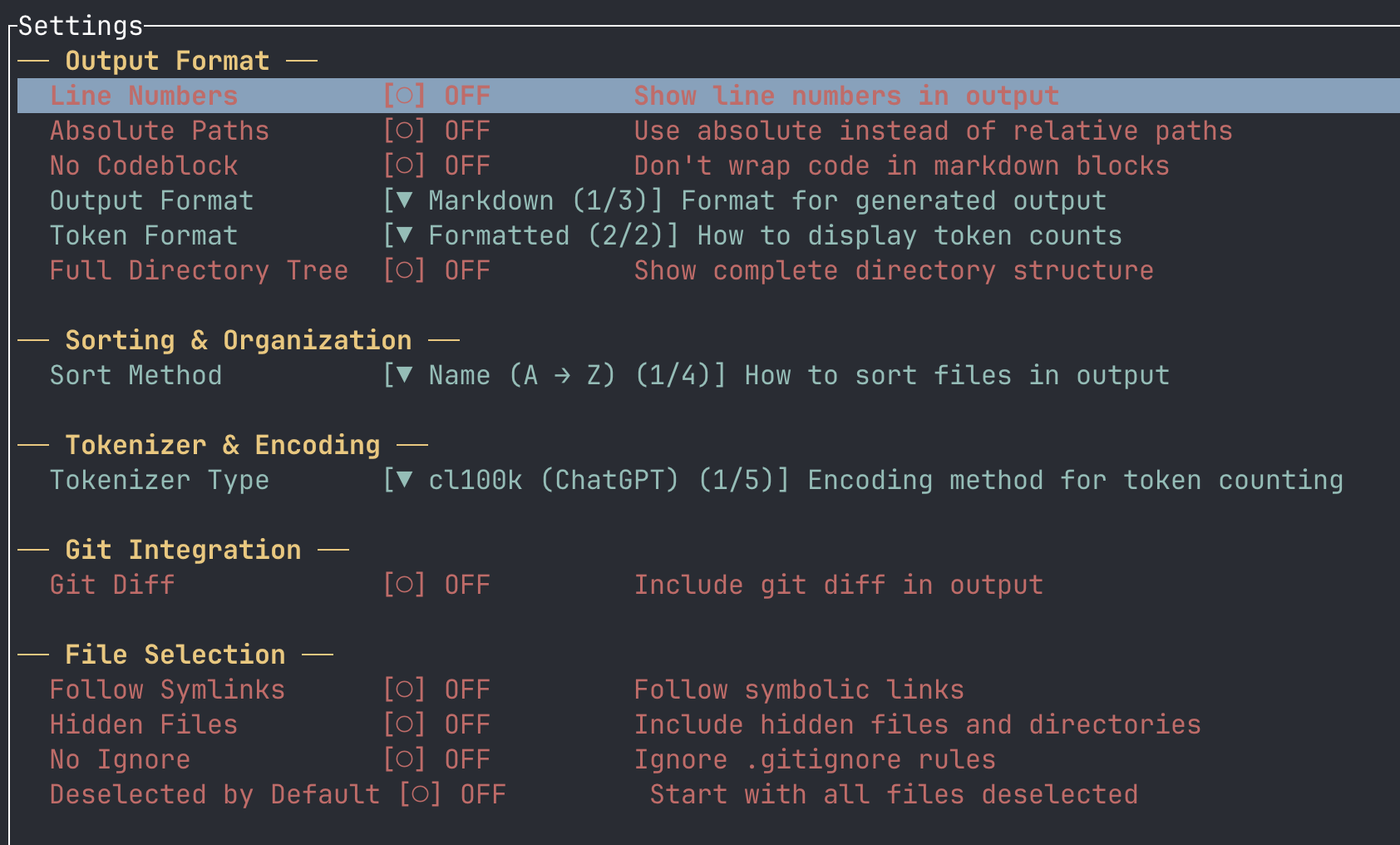1400x845 pixels.
Task: Open the Token Format Formatted (2/2) dropdown
Action: [x=531, y=235]
